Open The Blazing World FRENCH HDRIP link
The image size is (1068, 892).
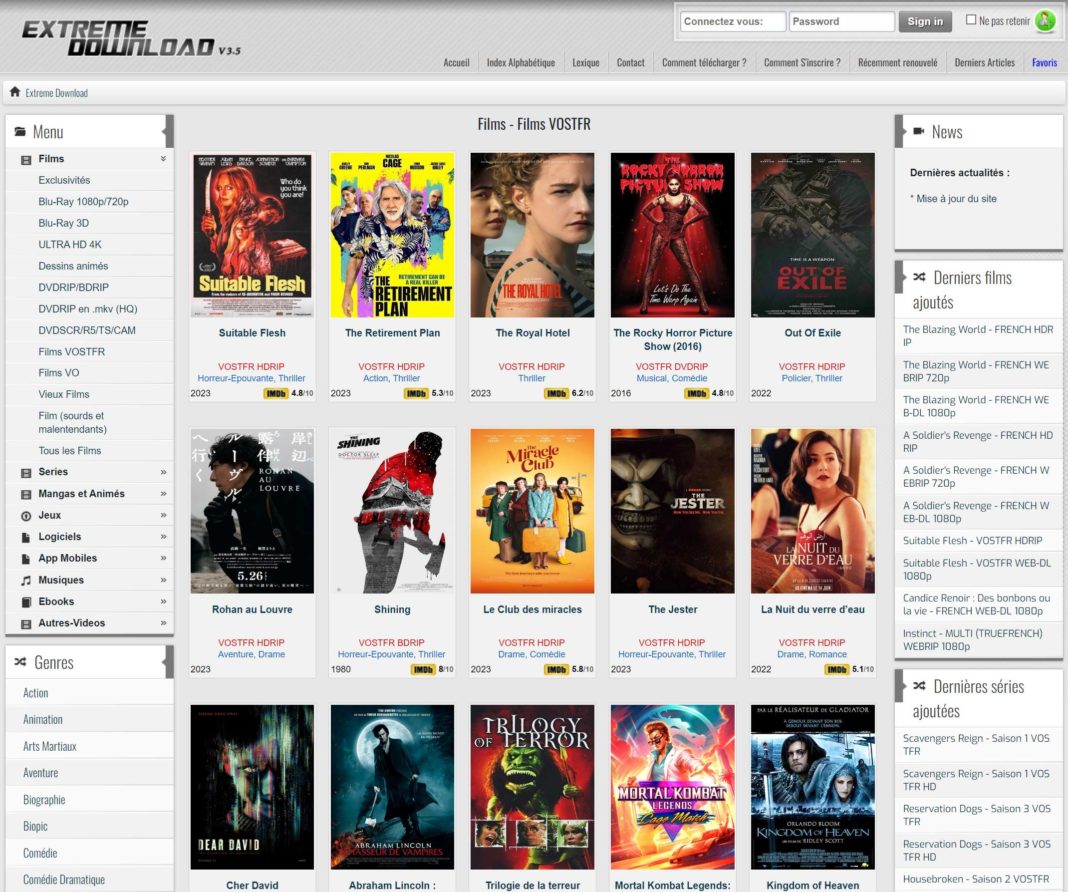click(977, 336)
